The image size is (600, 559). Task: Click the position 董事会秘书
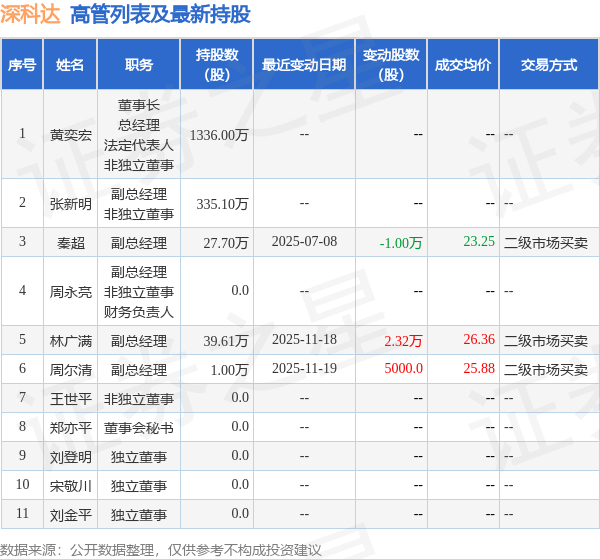tap(139, 428)
